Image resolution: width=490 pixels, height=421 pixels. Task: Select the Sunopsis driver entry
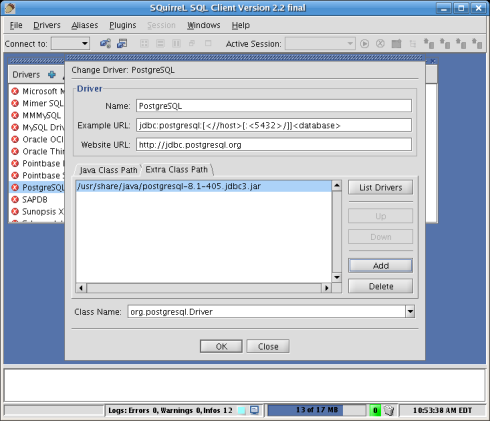(37, 211)
